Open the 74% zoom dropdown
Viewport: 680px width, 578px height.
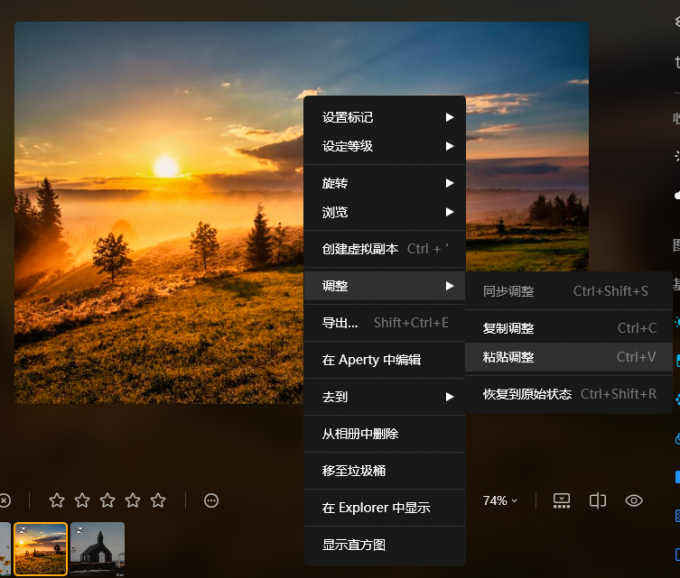pyautogui.click(x=500, y=500)
